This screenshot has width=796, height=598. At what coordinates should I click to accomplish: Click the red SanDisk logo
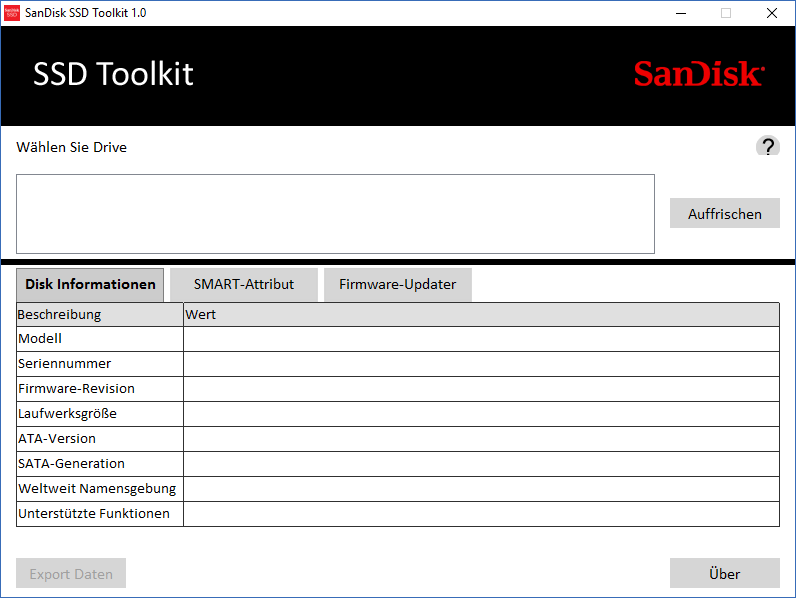699,74
